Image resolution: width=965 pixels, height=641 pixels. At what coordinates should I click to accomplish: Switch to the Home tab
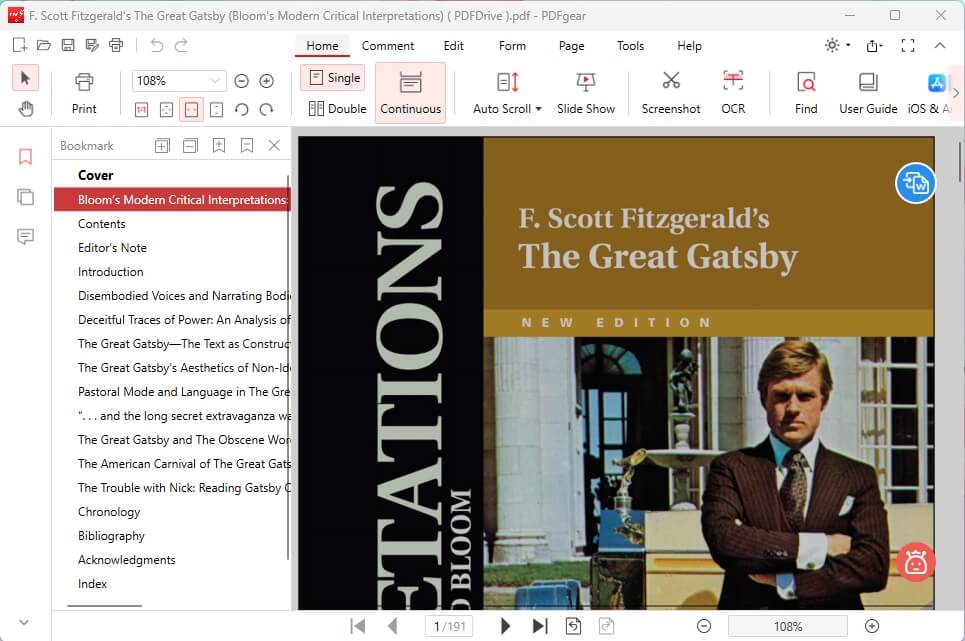[x=322, y=46]
